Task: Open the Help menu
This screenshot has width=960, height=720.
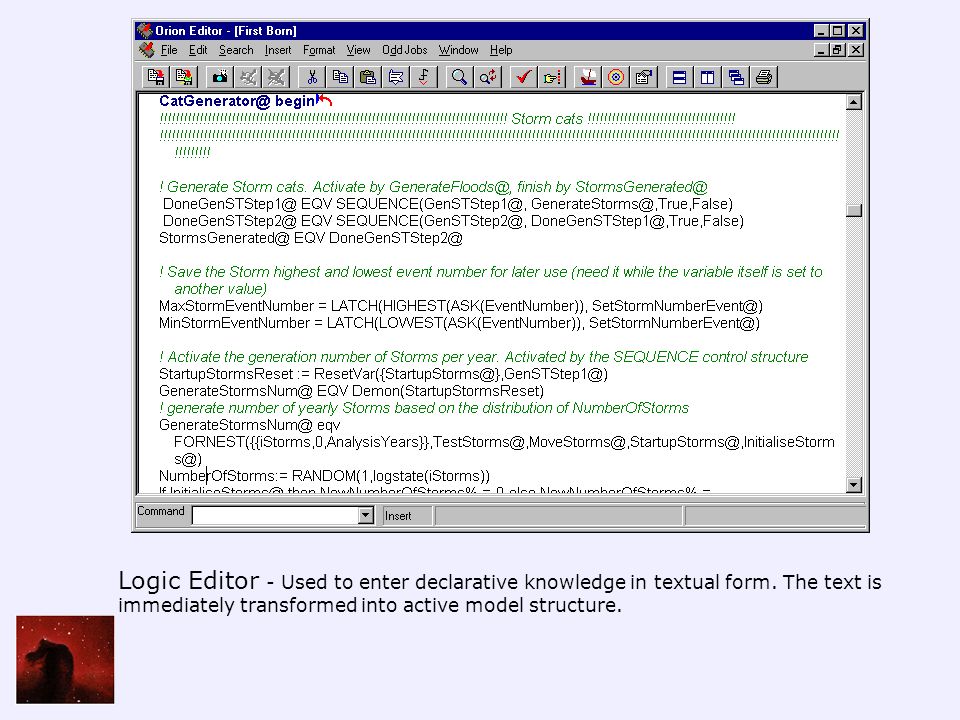Action: (501, 50)
